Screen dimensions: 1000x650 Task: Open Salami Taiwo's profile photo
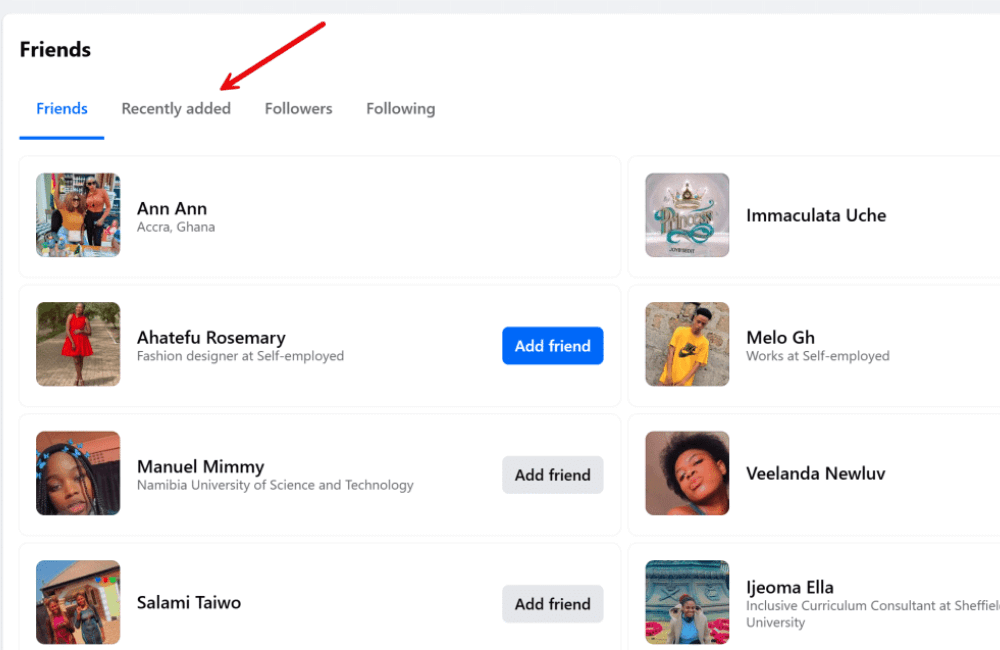coord(78,602)
